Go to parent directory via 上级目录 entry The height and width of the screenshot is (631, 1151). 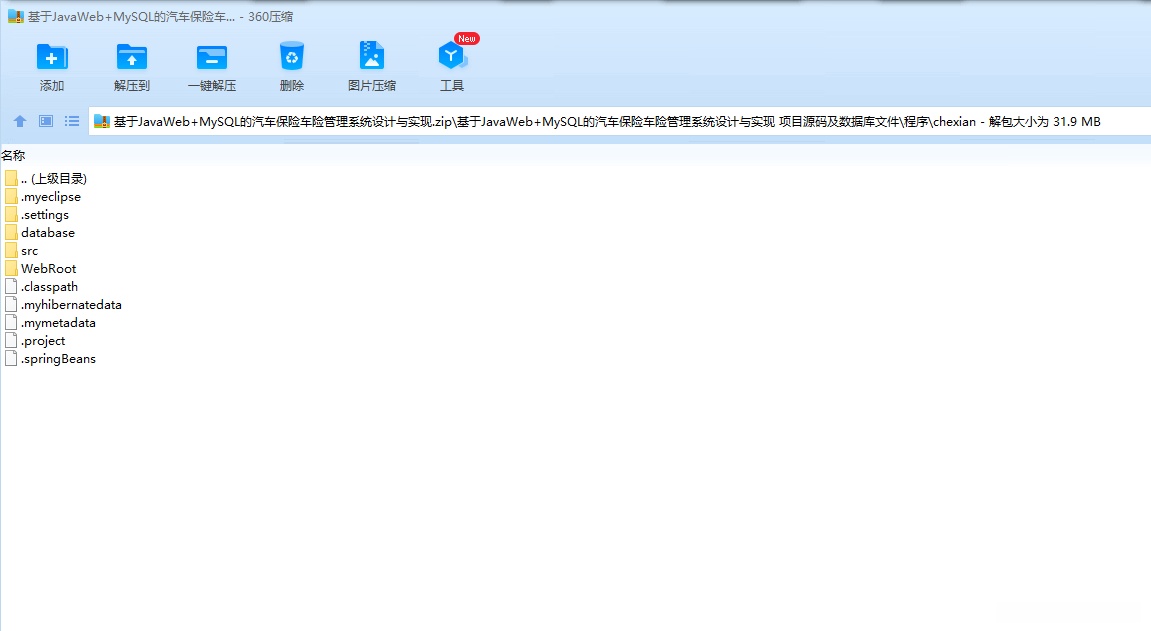tap(54, 178)
